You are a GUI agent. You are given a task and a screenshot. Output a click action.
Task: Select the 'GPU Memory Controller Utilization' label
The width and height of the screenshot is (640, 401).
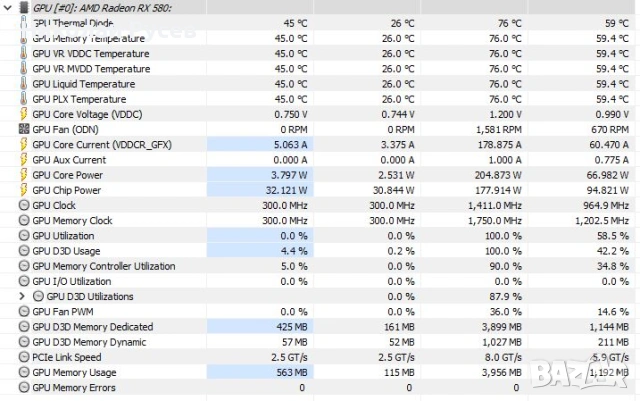[104, 266]
